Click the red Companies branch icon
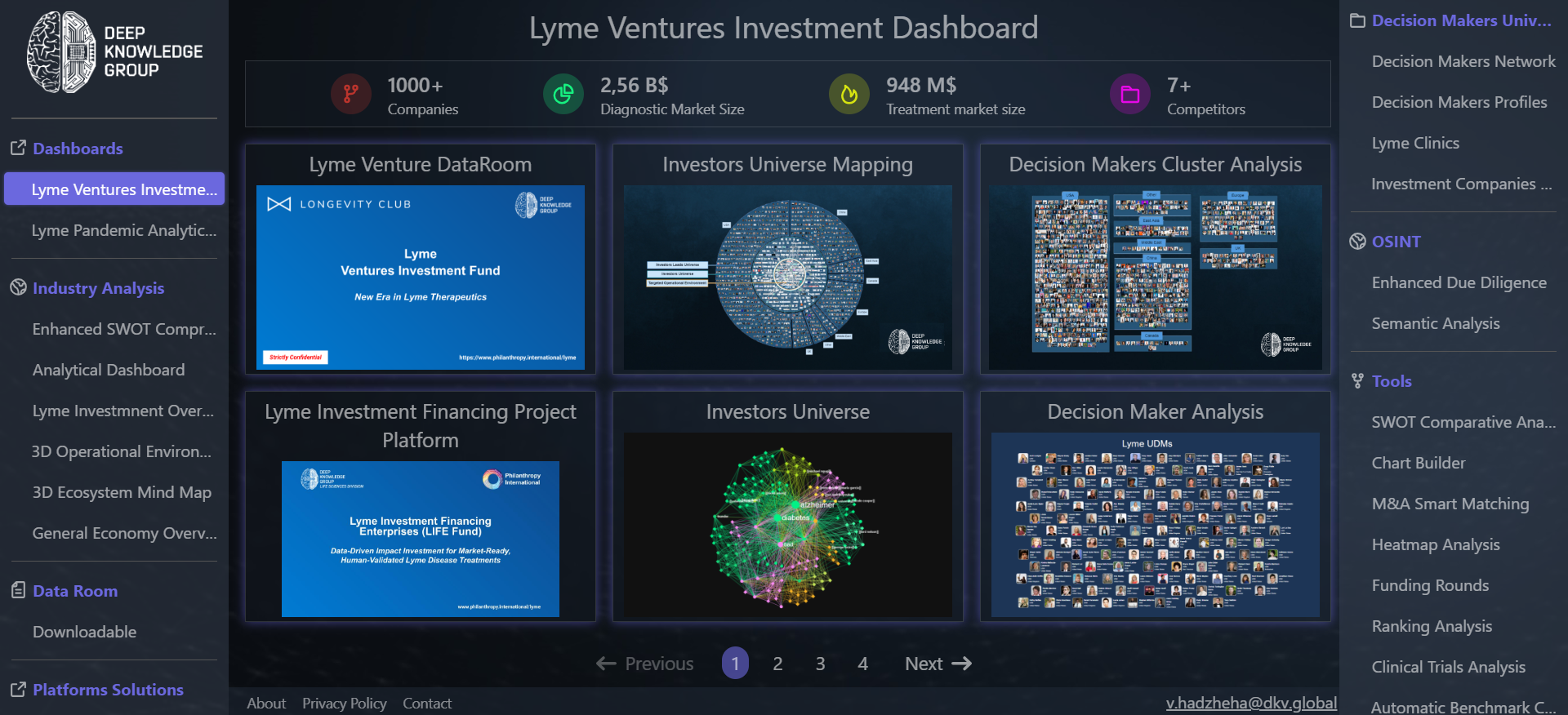This screenshot has height=715, width=1568. 350,95
